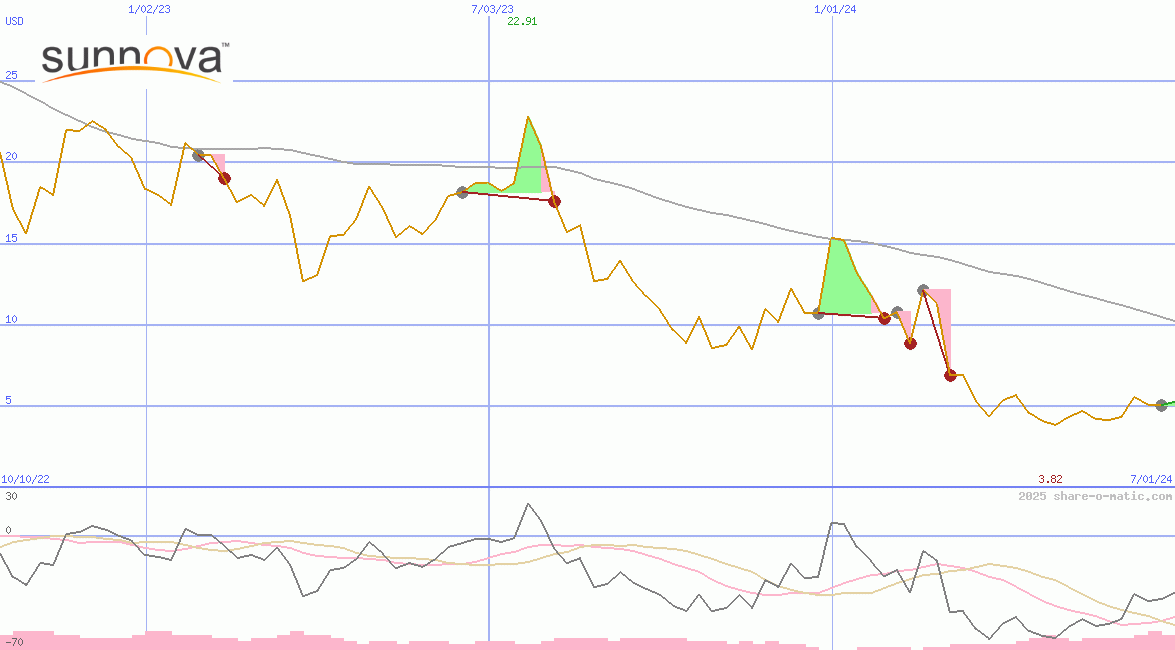Click the lowest red marker near price 7
Image resolution: width=1175 pixels, height=650 pixels.
click(x=950, y=375)
